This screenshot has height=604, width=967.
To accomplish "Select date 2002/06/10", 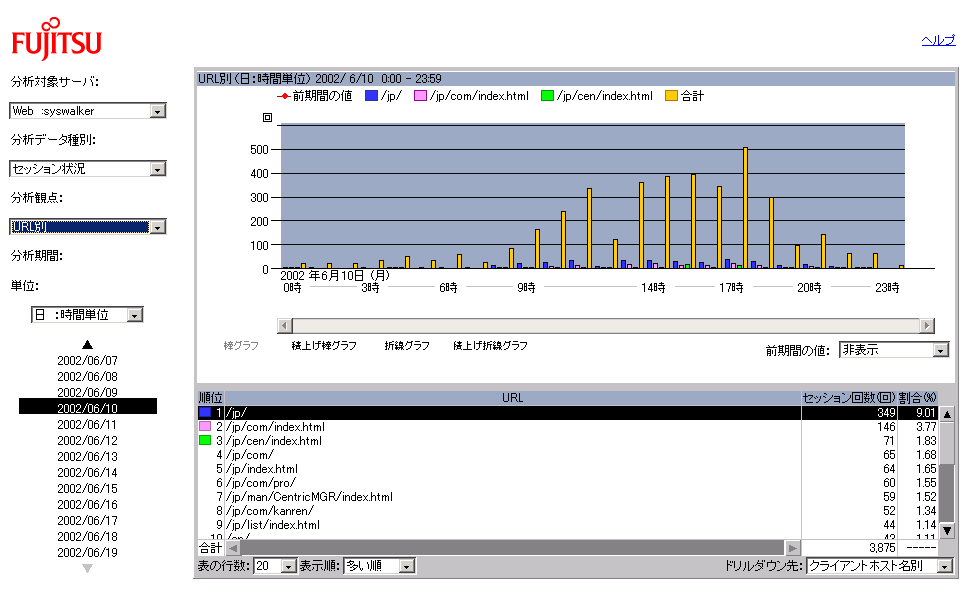I will (x=88, y=408).
